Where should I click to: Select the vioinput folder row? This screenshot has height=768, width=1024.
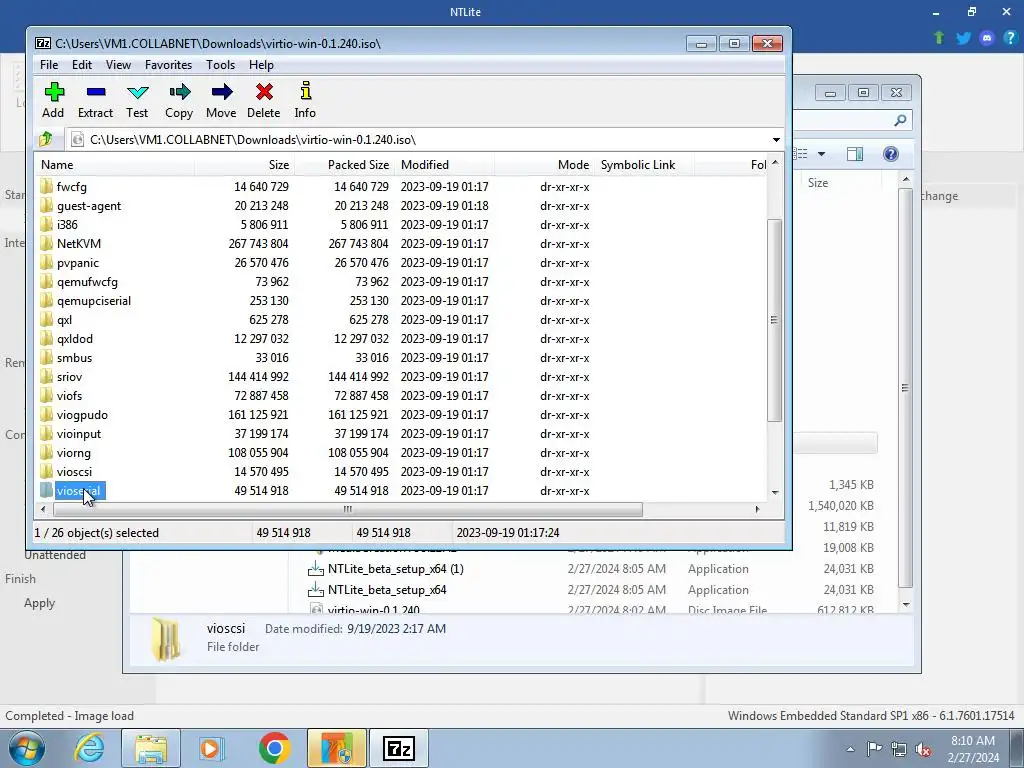pos(401,433)
